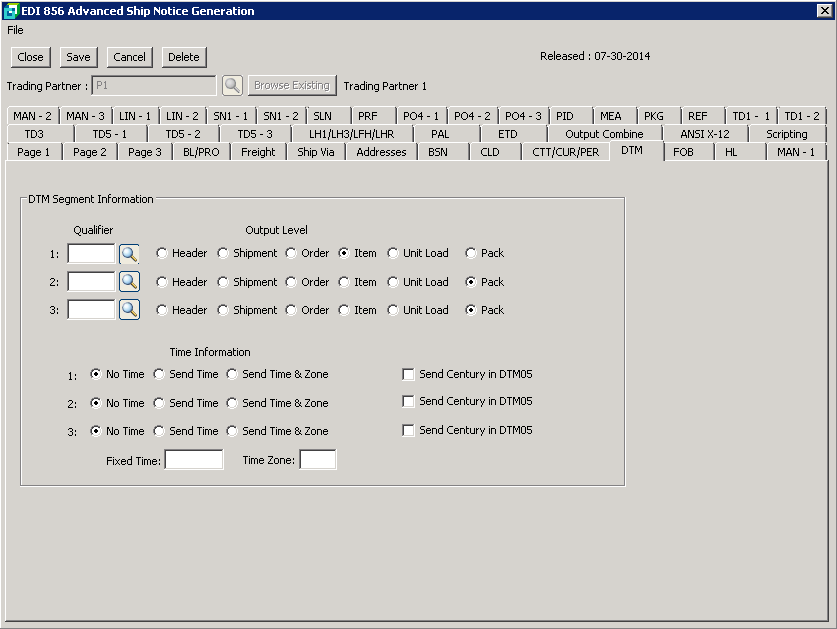Switch to the Freight tab
837x629 pixels.
point(258,152)
